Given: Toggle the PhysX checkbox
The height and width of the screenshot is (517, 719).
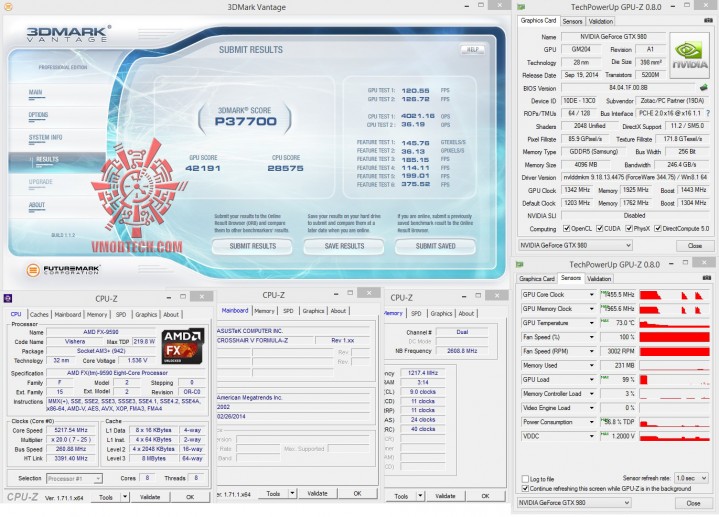Looking at the screenshot, I should click(x=629, y=228).
